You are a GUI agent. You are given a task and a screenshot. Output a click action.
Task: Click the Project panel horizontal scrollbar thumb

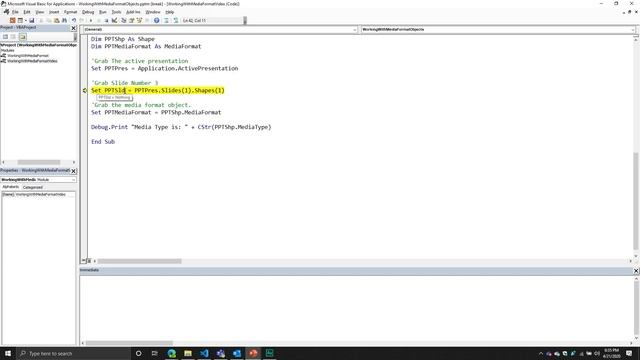pos(39,162)
